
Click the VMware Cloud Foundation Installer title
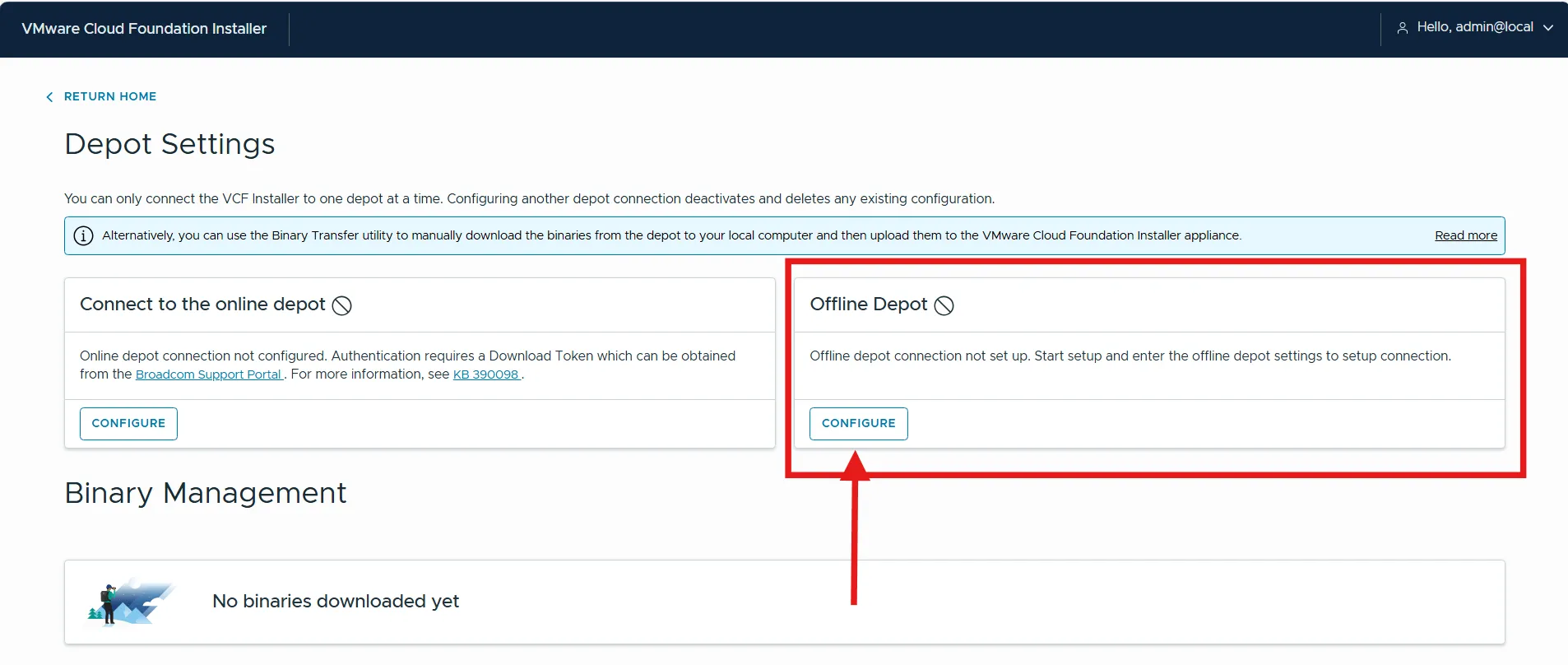coord(144,29)
